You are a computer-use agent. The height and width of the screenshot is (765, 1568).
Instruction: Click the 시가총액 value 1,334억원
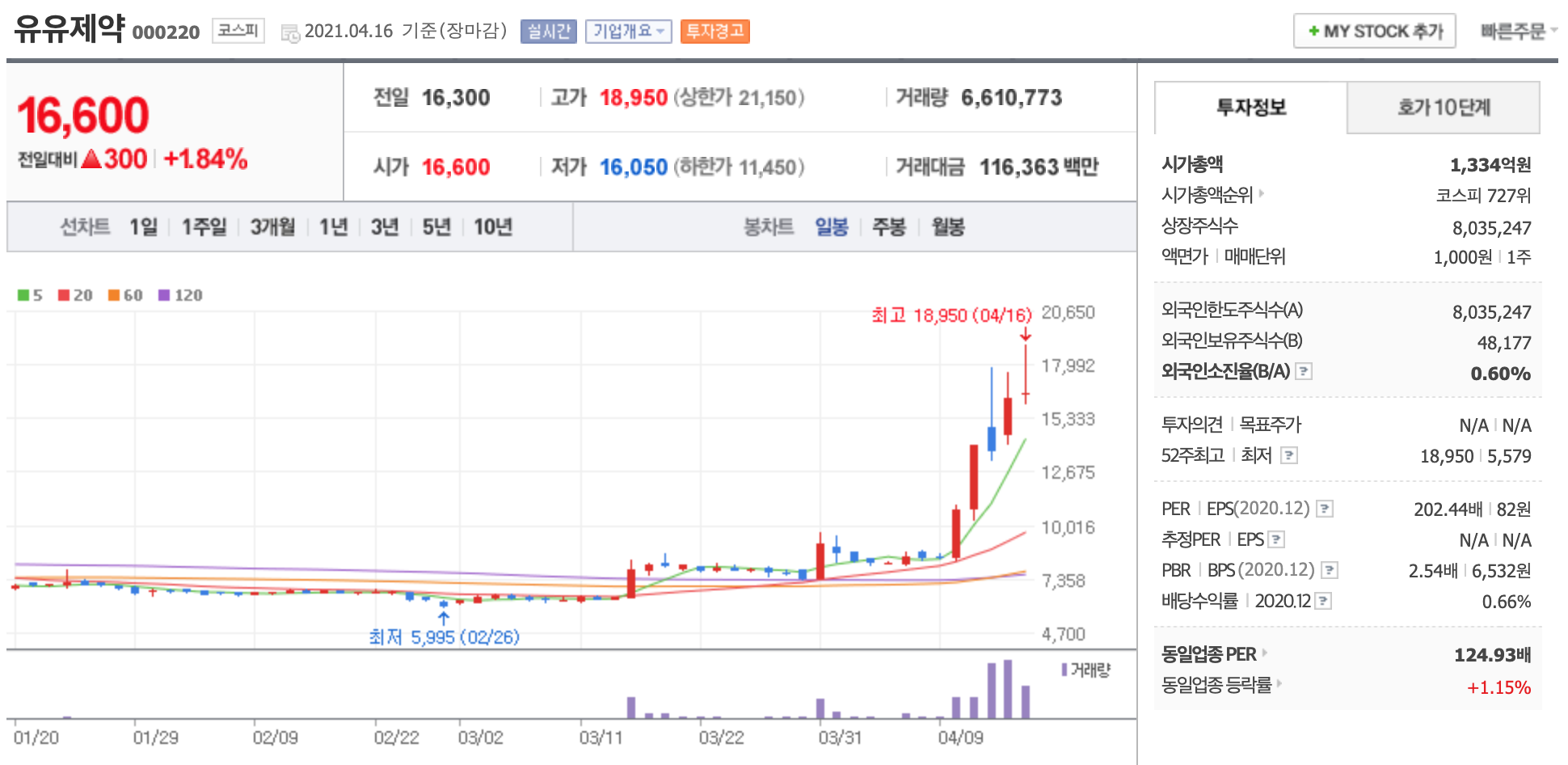click(1490, 165)
